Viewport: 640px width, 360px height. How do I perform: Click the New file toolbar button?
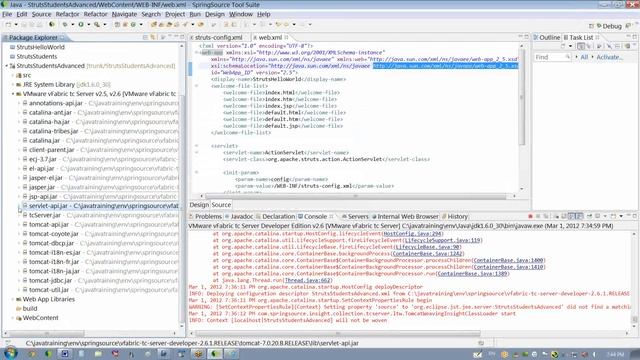pos(8,25)
